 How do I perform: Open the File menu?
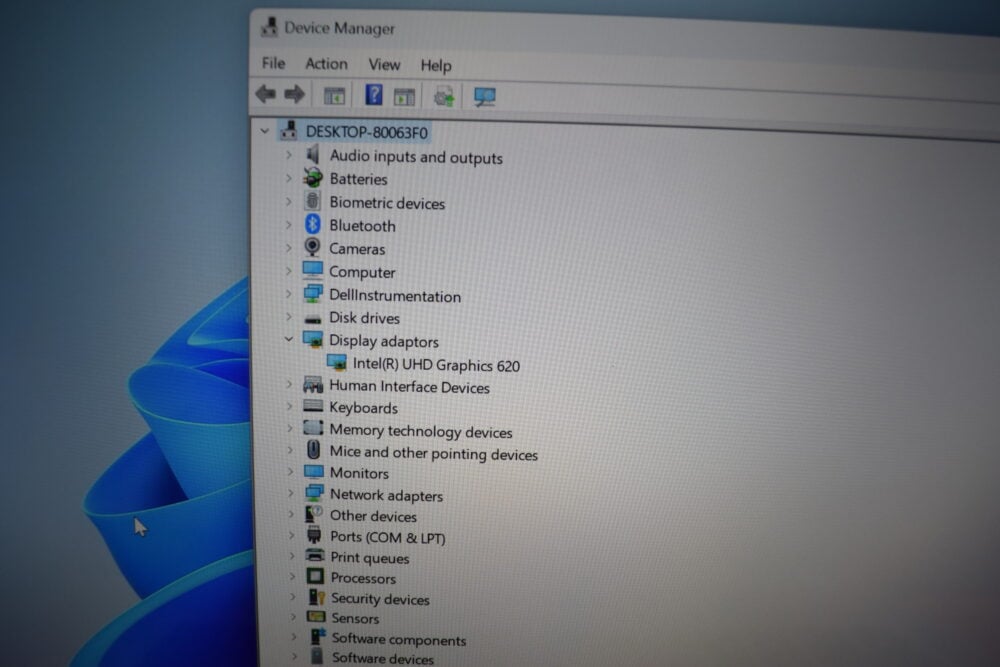click(274, 63)
